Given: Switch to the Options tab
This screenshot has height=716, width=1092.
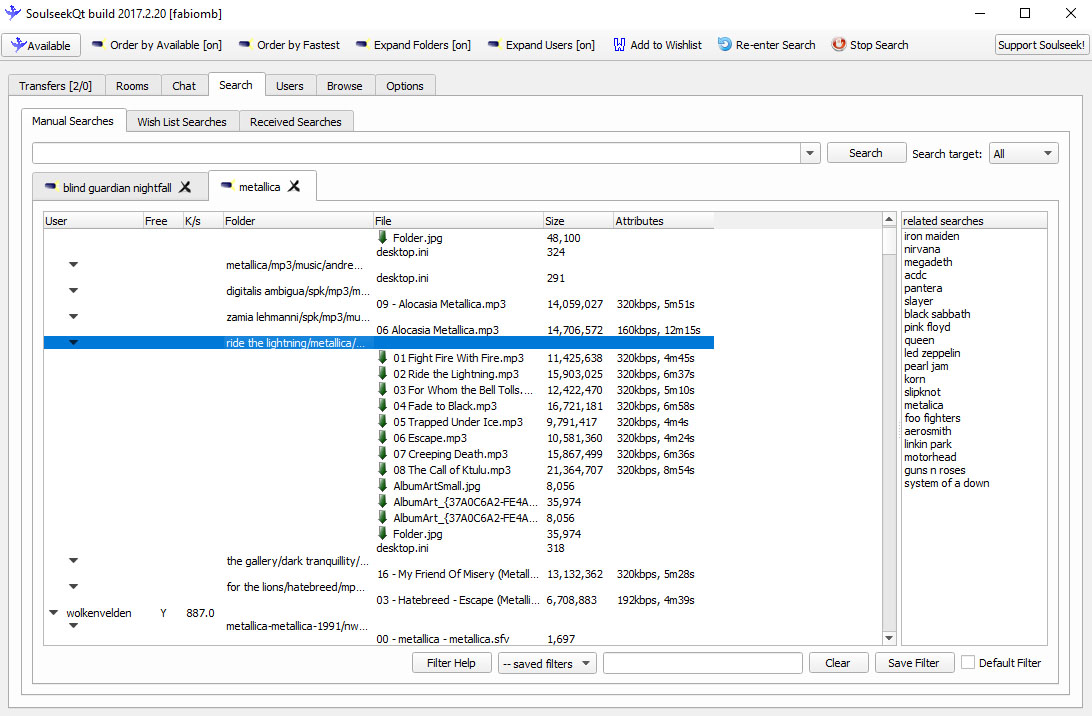Looking at the screenshot, I should 405,86.
